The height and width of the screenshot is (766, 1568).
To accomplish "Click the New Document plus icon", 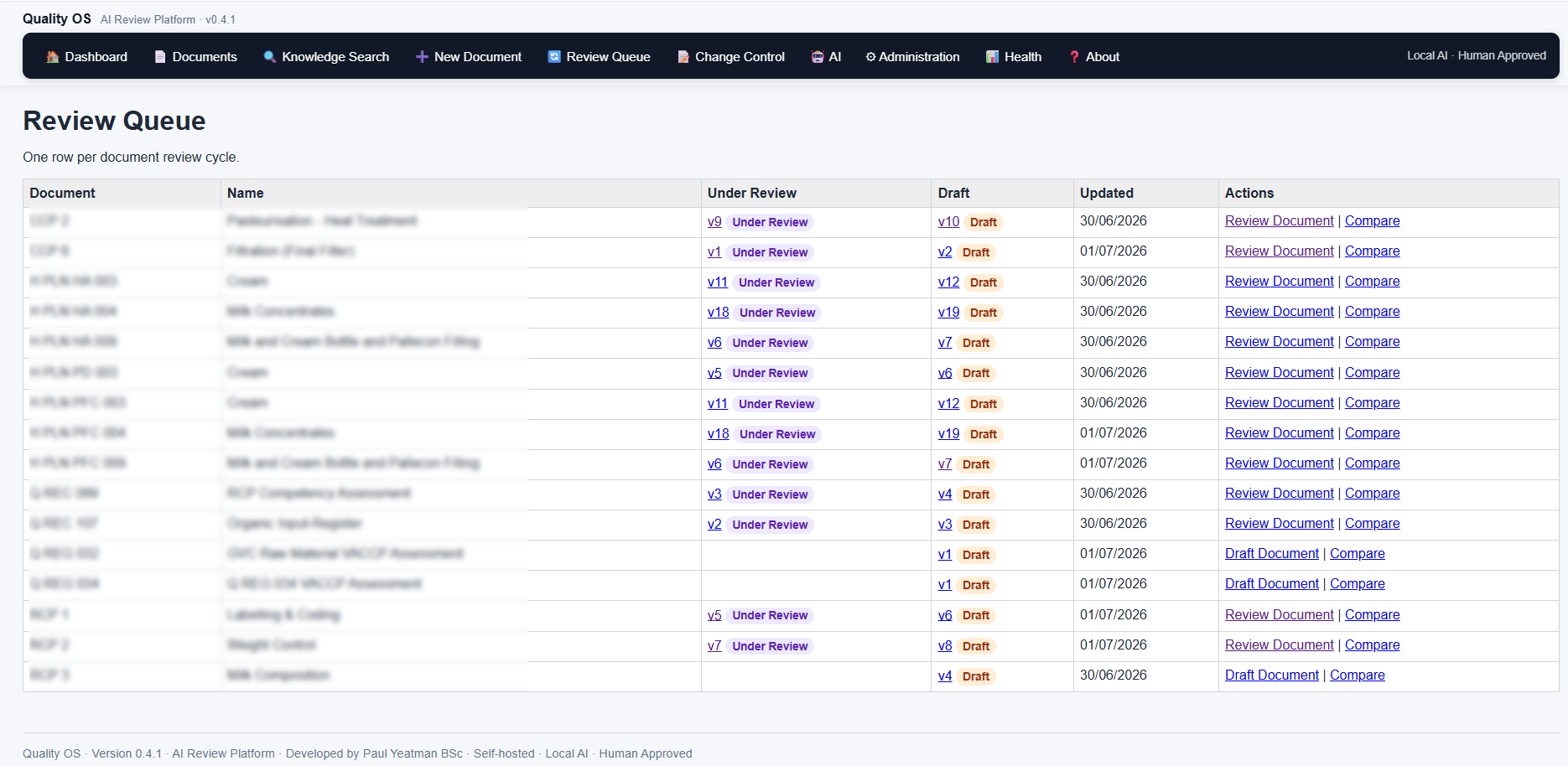I will tap(422, 57).
